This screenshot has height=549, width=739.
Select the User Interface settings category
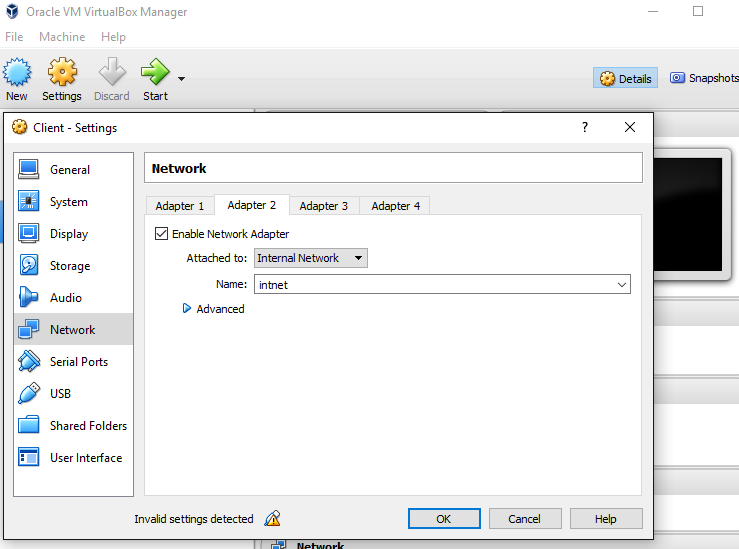[74, 458]
